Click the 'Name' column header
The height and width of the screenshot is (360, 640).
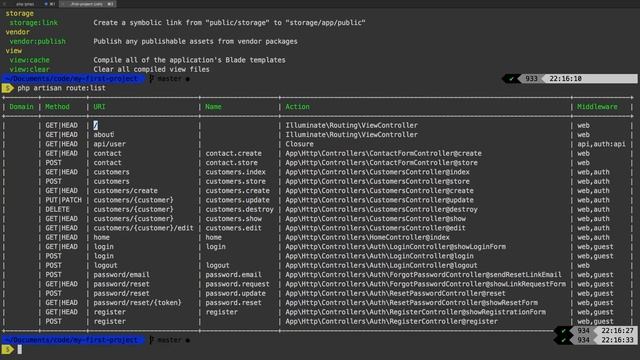coord(213,107)
